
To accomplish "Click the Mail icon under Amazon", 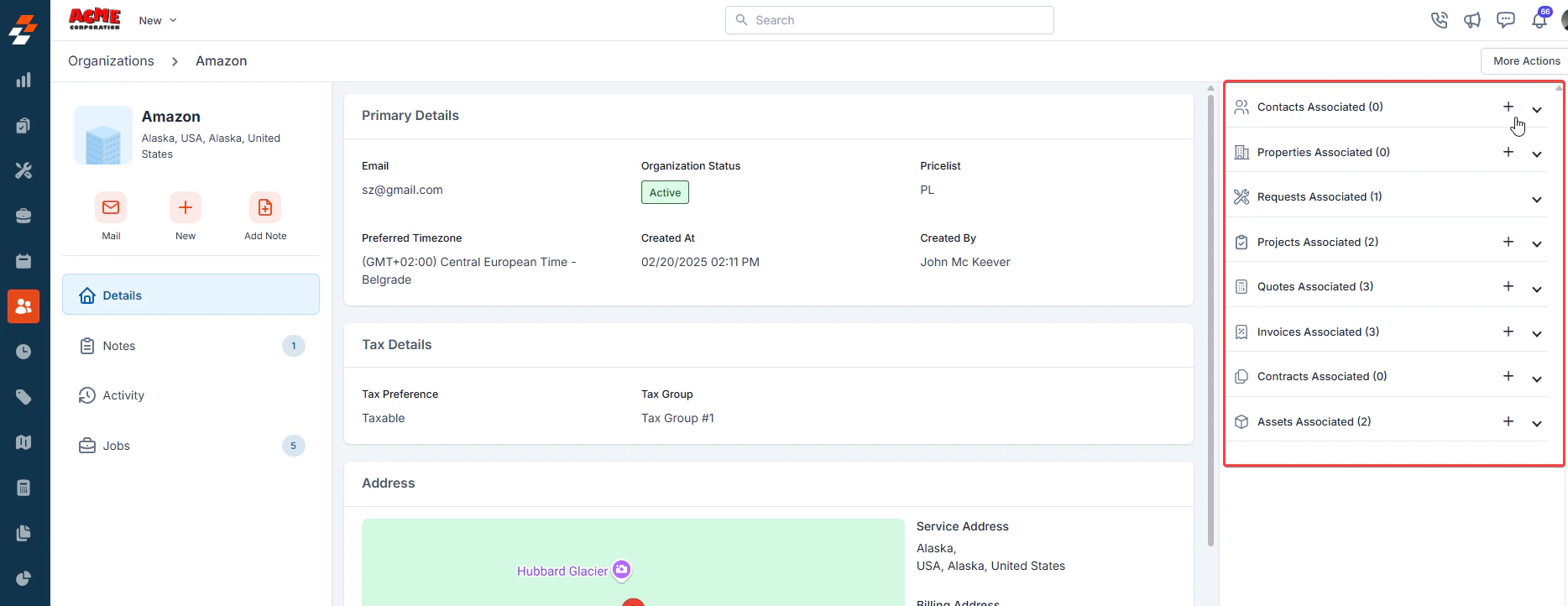I will [111, 207].
